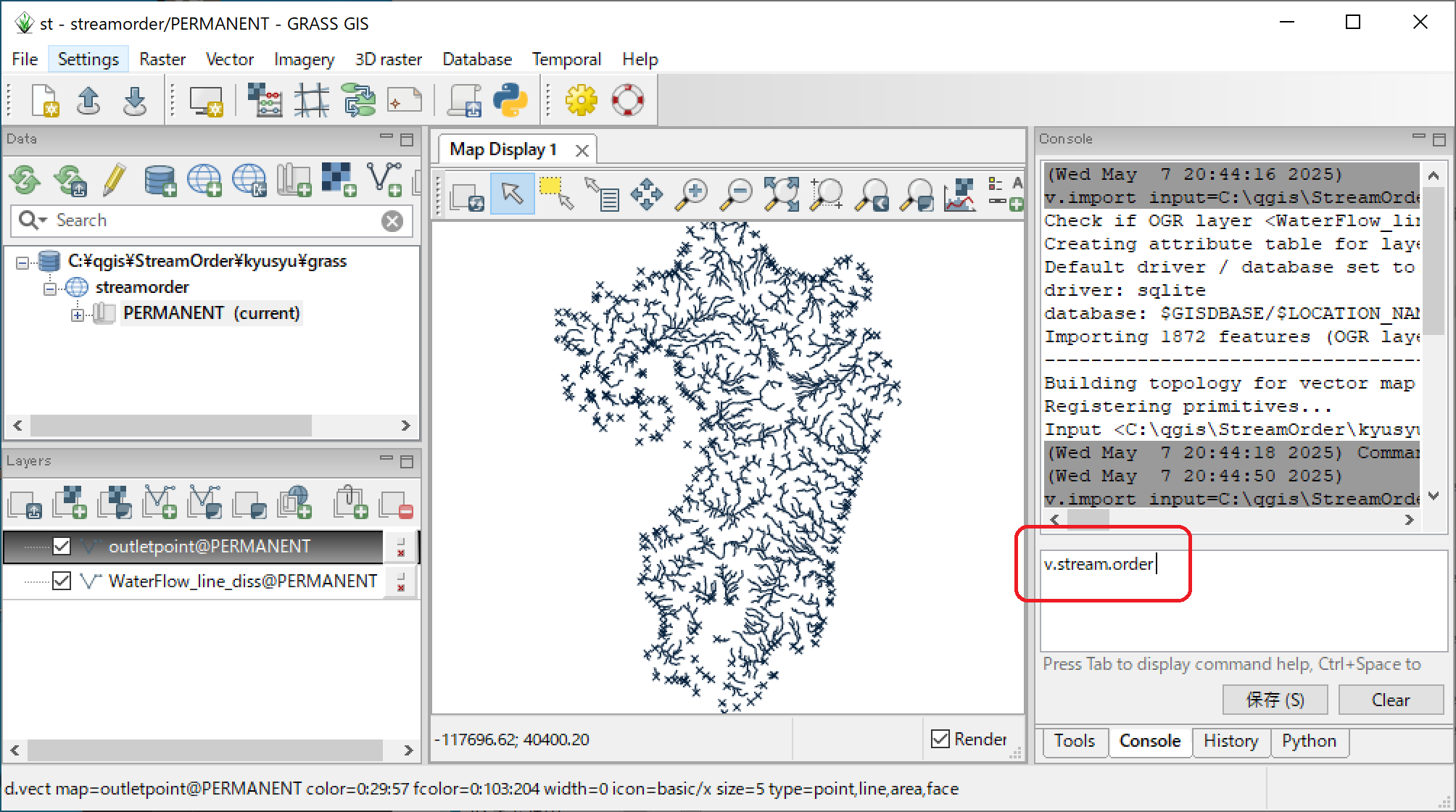Switch to the Python tab in Console panel
This screenshot has width=1456, height=812.
tap(1310, 742)
